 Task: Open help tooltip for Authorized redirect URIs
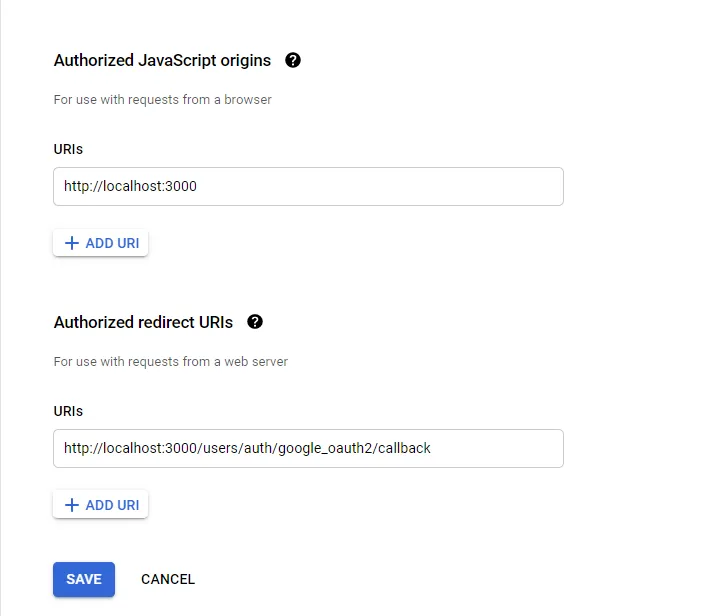tap(255, 322)
